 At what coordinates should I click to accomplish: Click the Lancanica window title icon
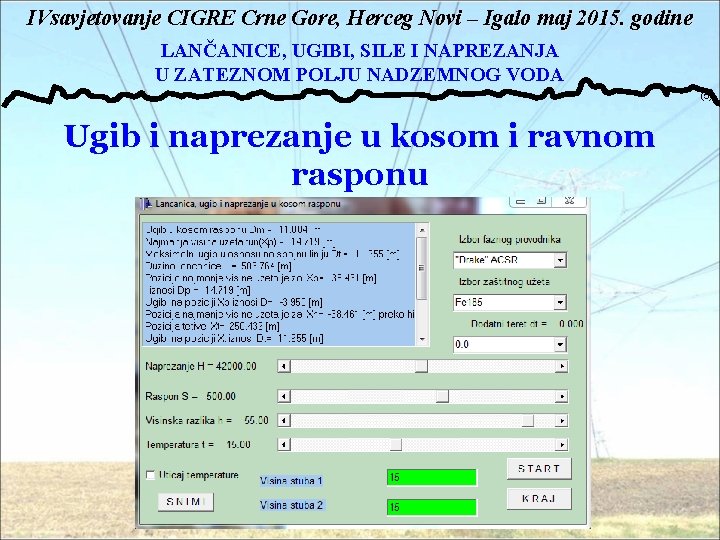coord(148,204)
